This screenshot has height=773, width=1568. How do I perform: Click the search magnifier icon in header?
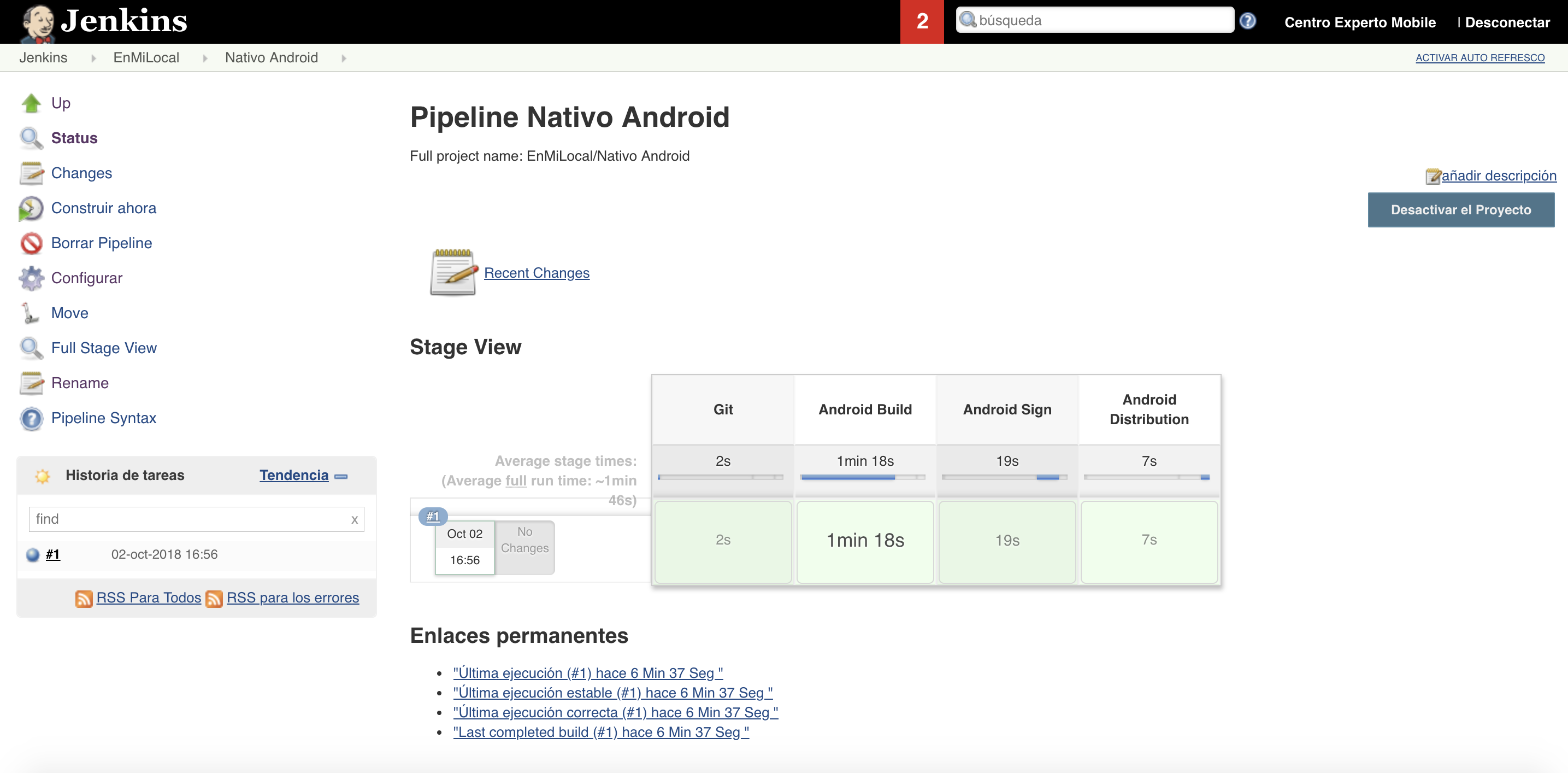pos(968,20)
